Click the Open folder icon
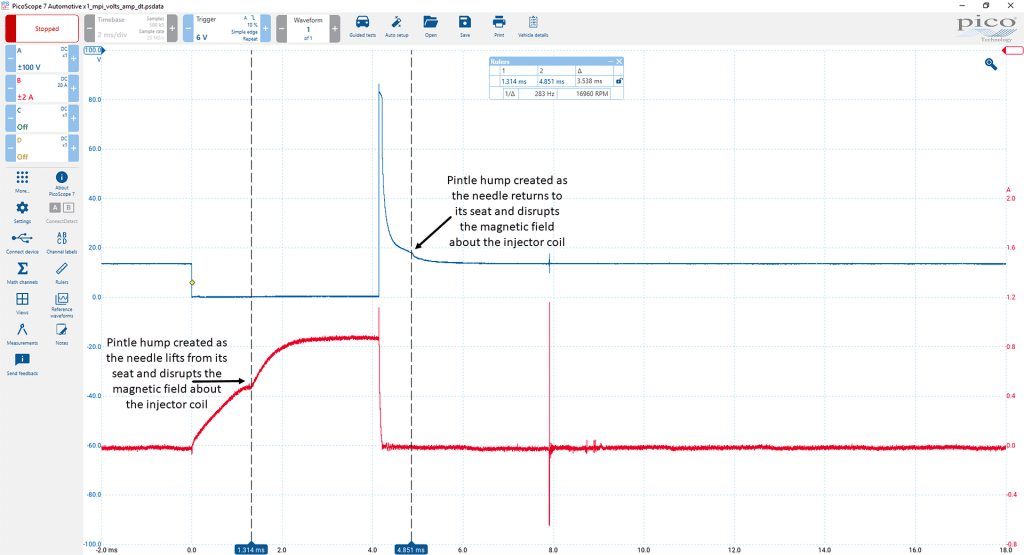Viewport: 1024px width, 555px height. [430, 26]
